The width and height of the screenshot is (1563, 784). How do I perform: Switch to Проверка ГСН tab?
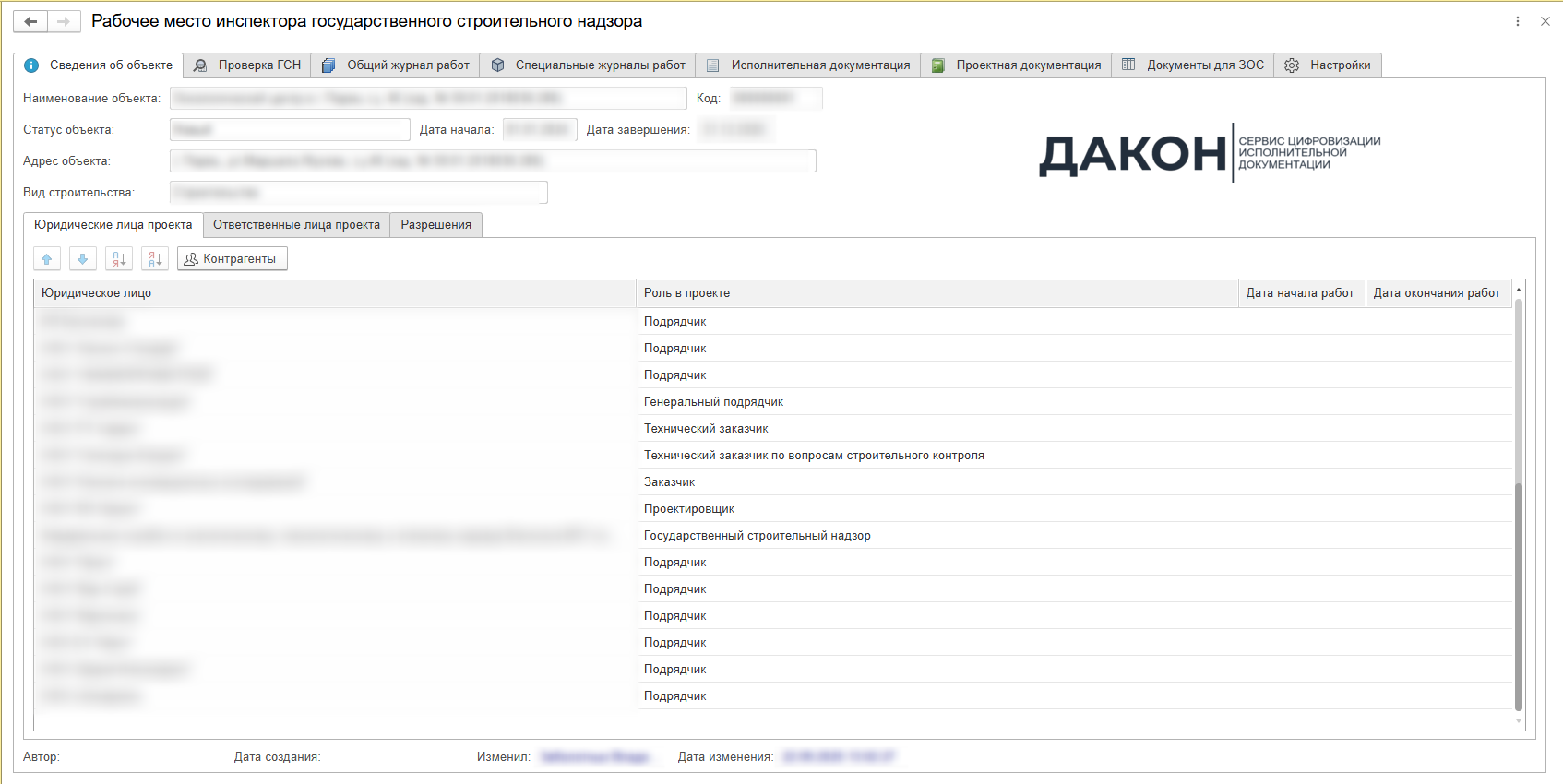tap(247, 65)
